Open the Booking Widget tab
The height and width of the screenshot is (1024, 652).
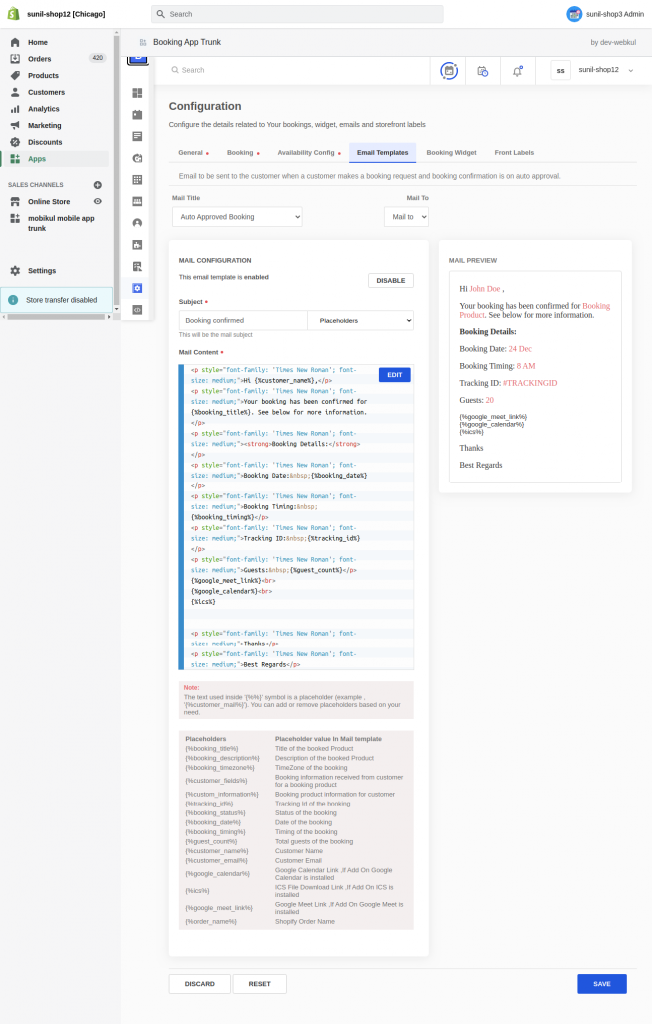[x=451, y=153]
